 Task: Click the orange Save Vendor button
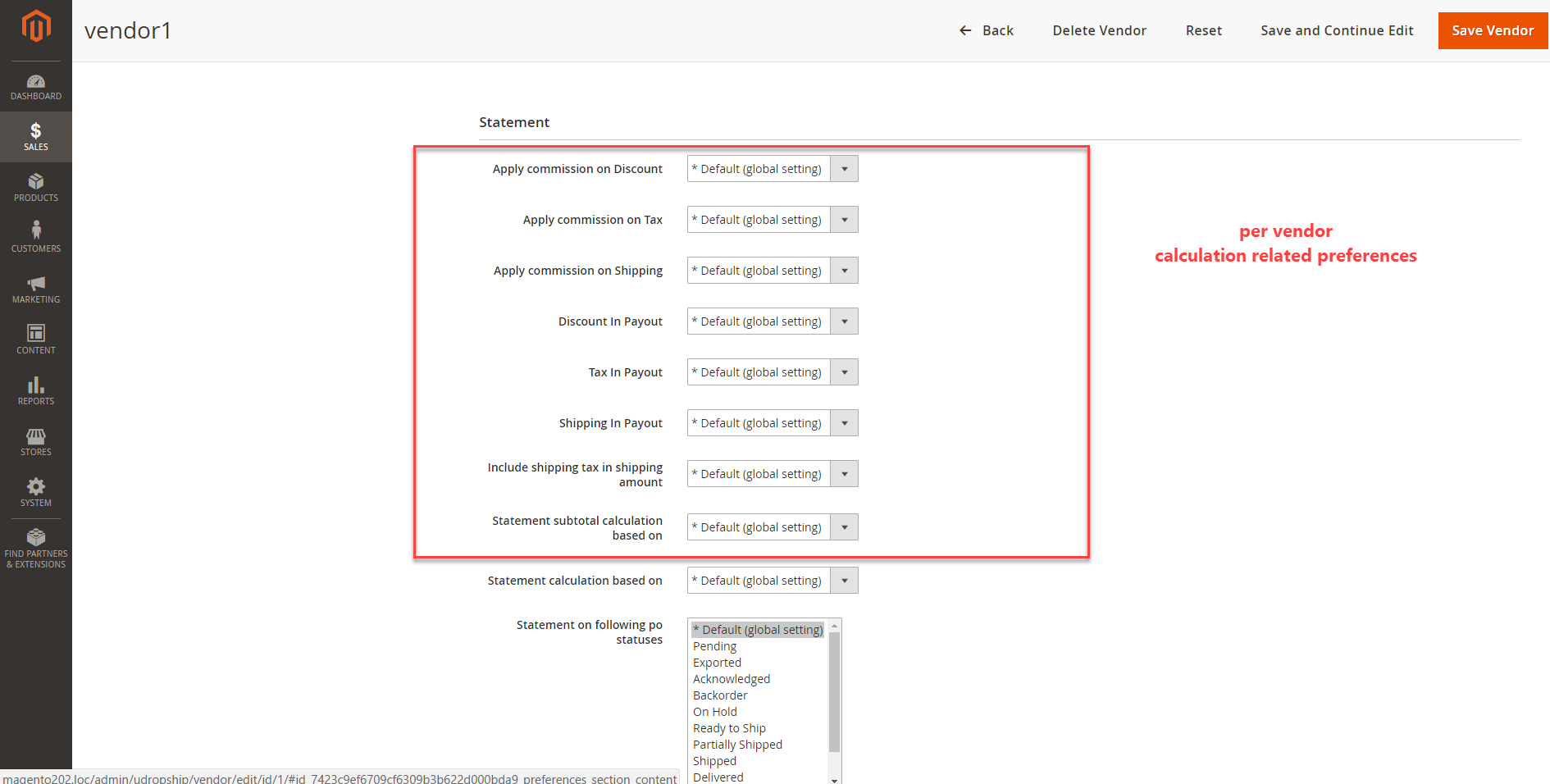tap(1493, 30)
